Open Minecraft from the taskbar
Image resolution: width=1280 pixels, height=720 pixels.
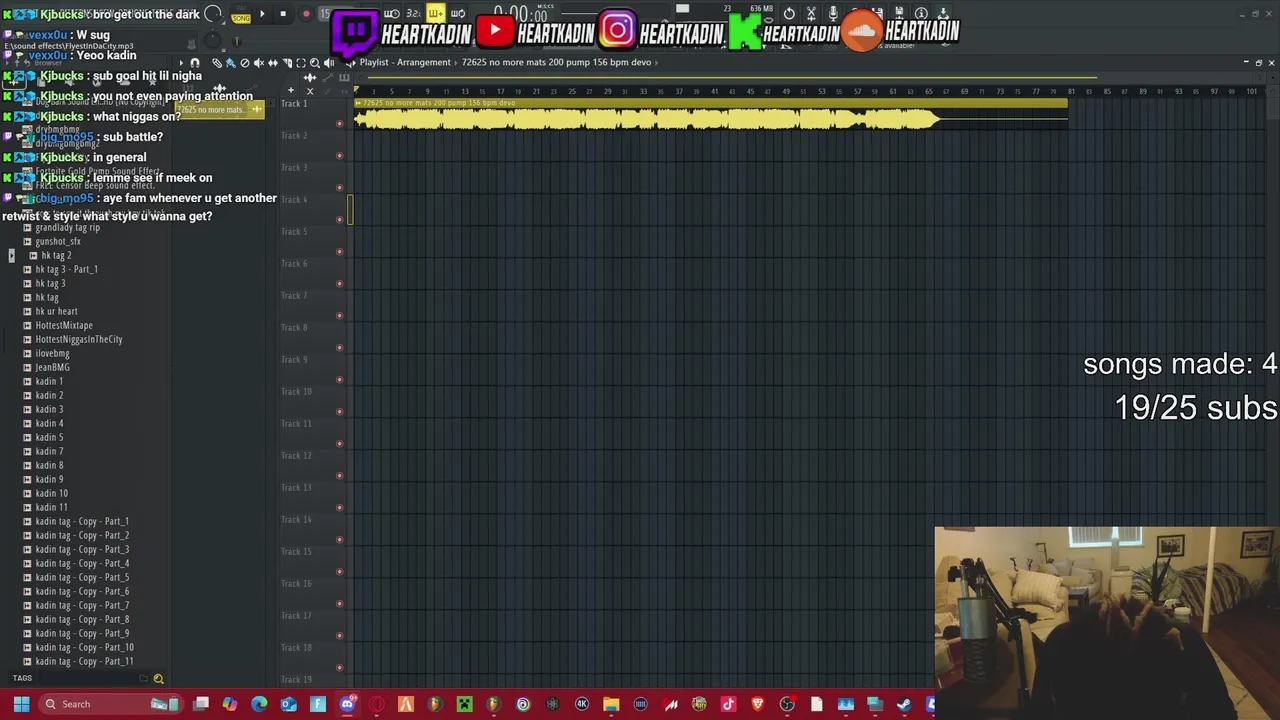(x=464, y=704)
